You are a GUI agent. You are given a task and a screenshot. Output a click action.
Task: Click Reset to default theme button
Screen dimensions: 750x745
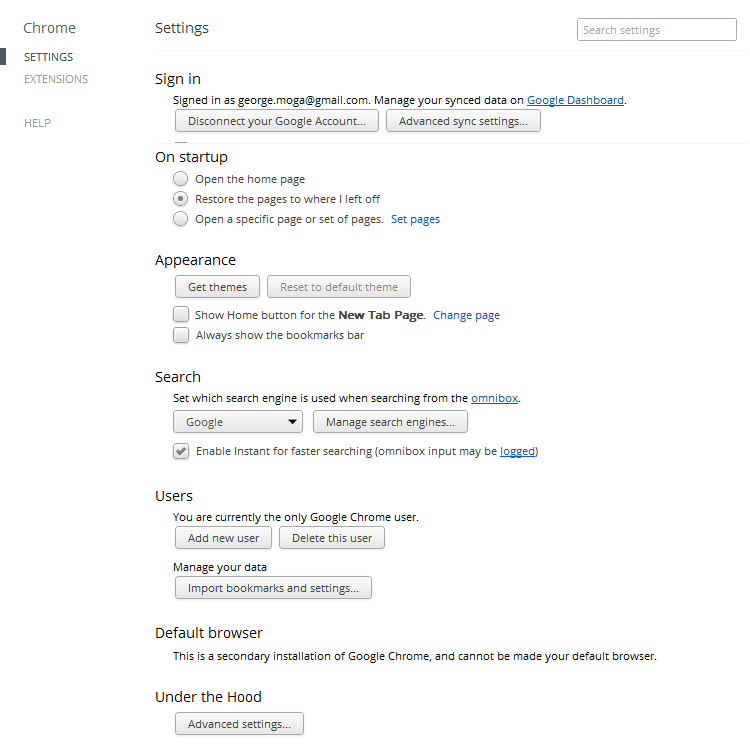[339, 287]
